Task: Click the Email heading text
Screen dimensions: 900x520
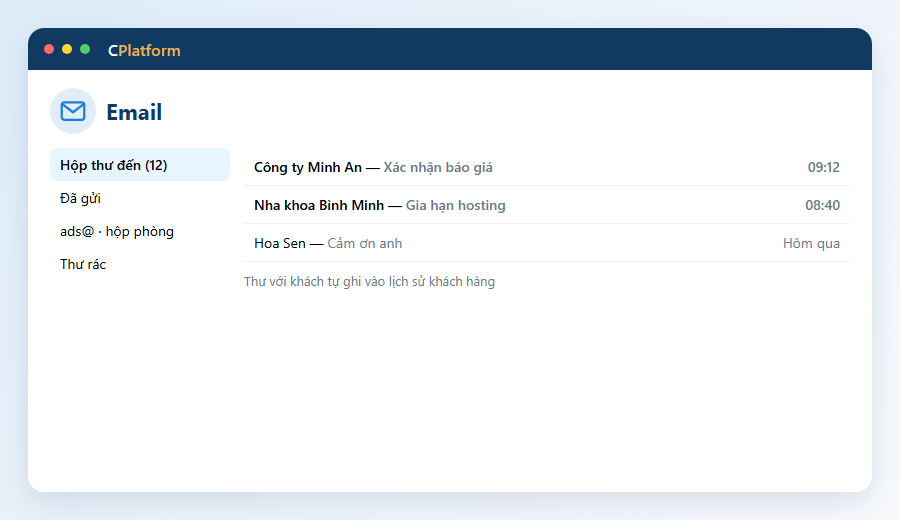Action: [134, 112]
